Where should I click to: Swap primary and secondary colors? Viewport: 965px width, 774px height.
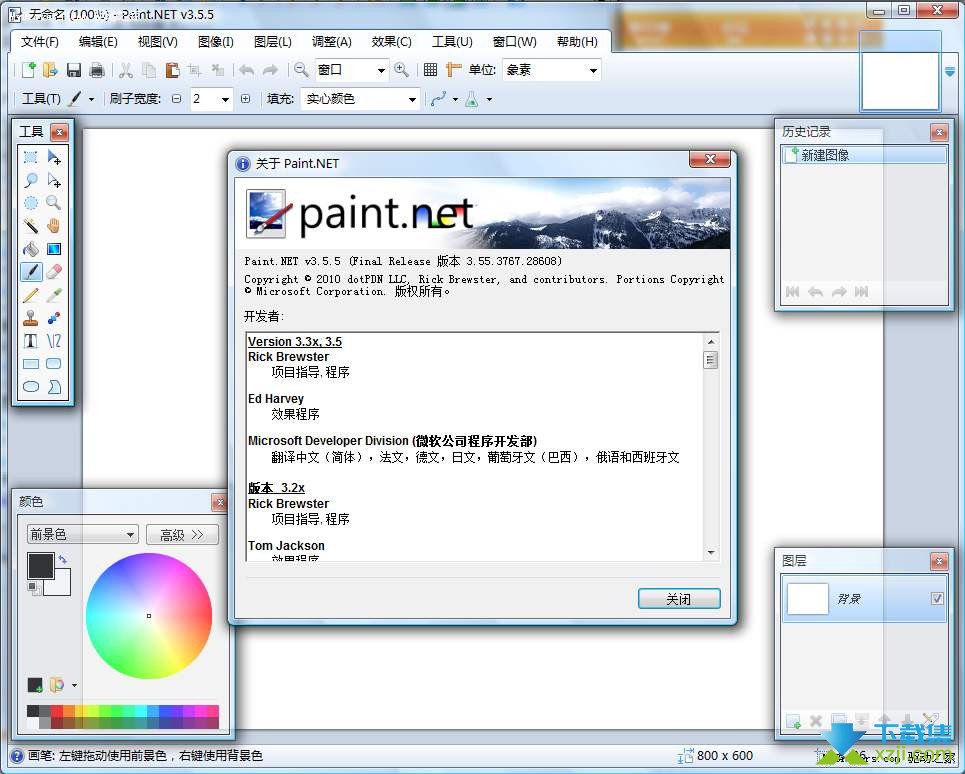63,559
